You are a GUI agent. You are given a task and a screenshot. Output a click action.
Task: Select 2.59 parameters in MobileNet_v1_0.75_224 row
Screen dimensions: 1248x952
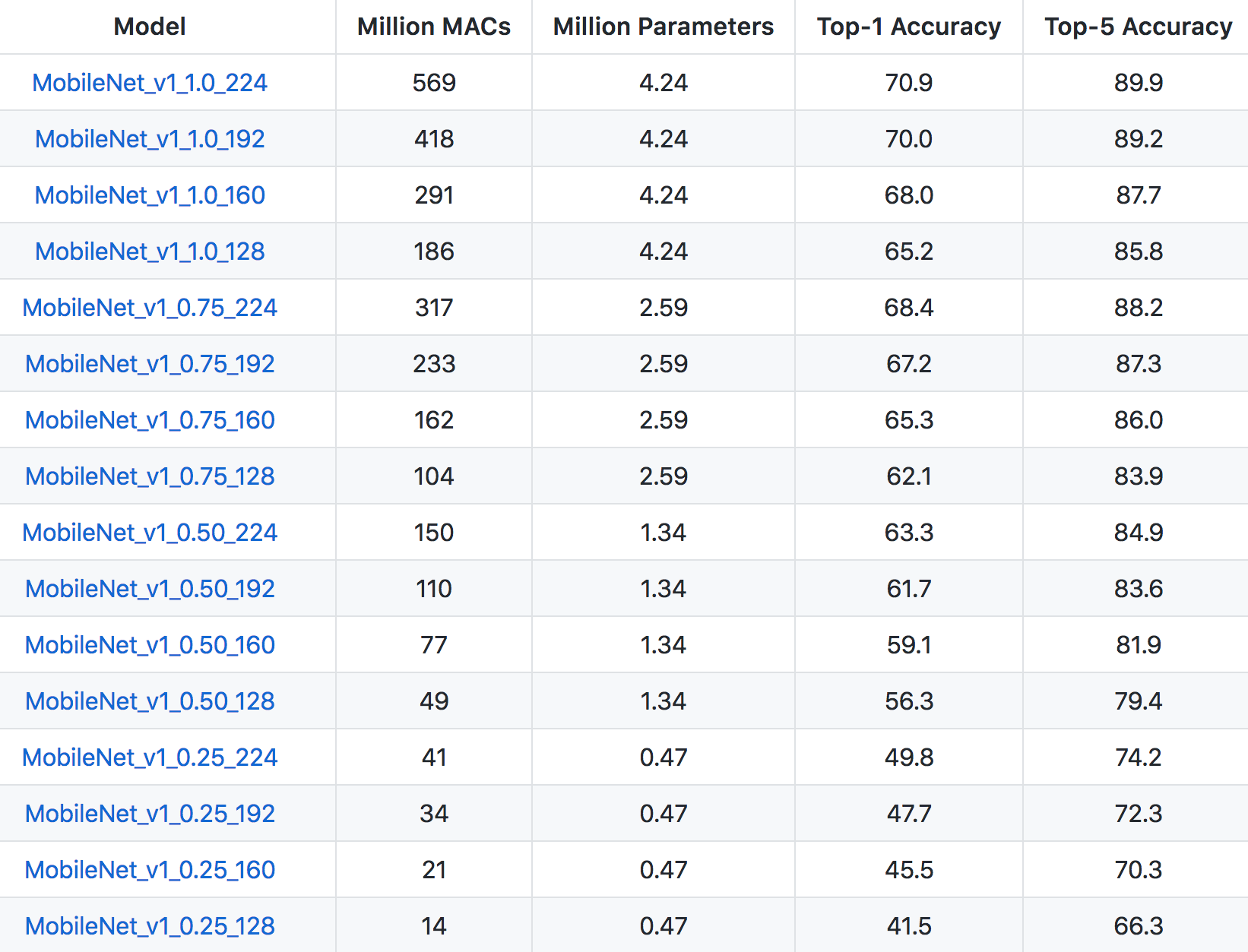point(664,308)
